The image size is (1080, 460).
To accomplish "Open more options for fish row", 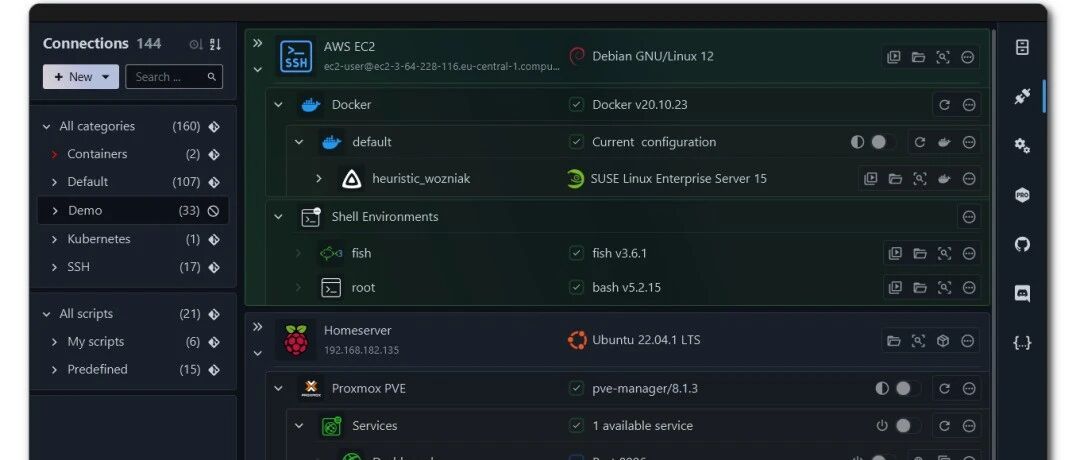I will [969, 253].
